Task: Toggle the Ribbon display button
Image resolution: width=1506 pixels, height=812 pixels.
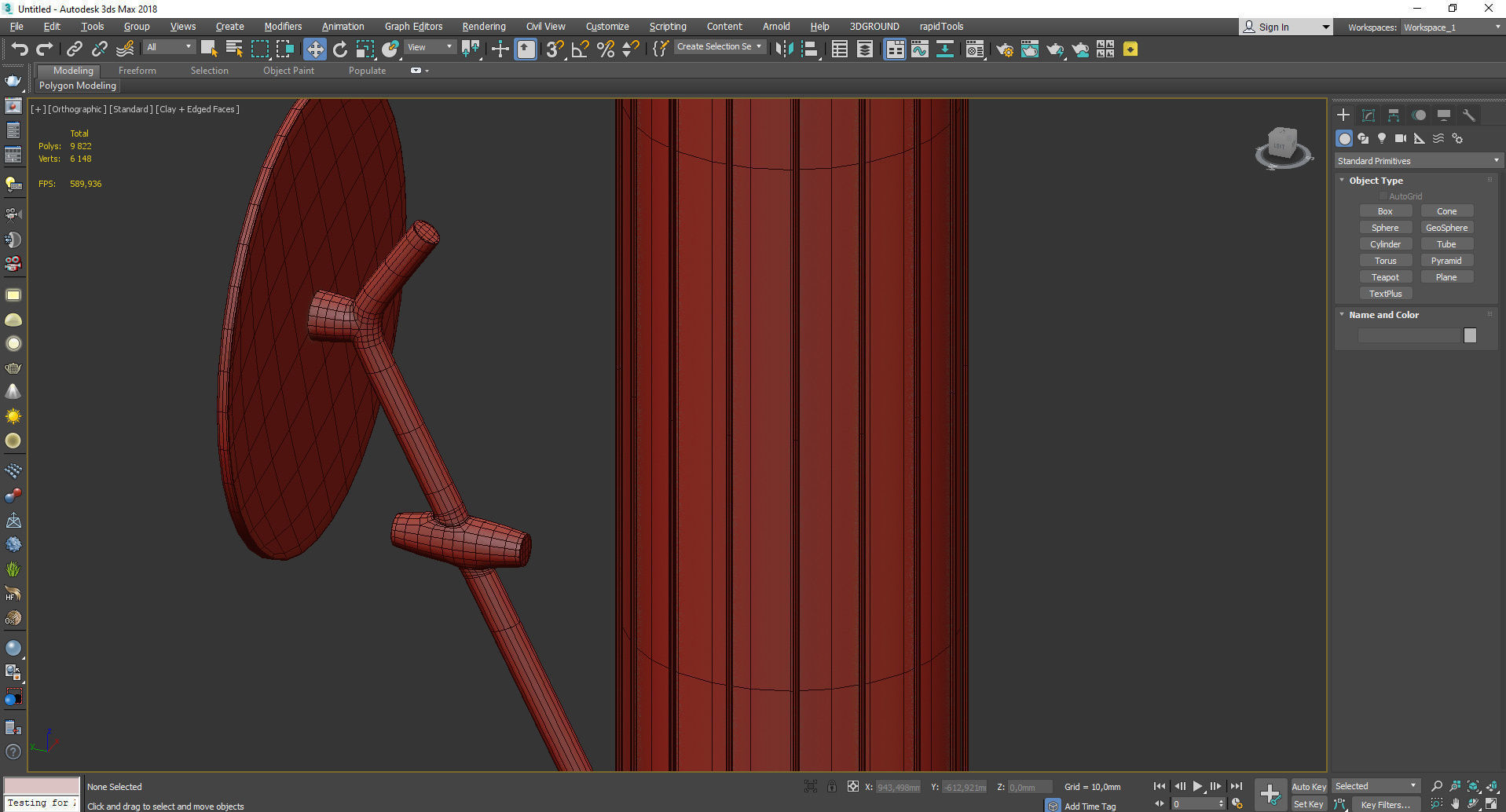Action: tap(894, 49)
